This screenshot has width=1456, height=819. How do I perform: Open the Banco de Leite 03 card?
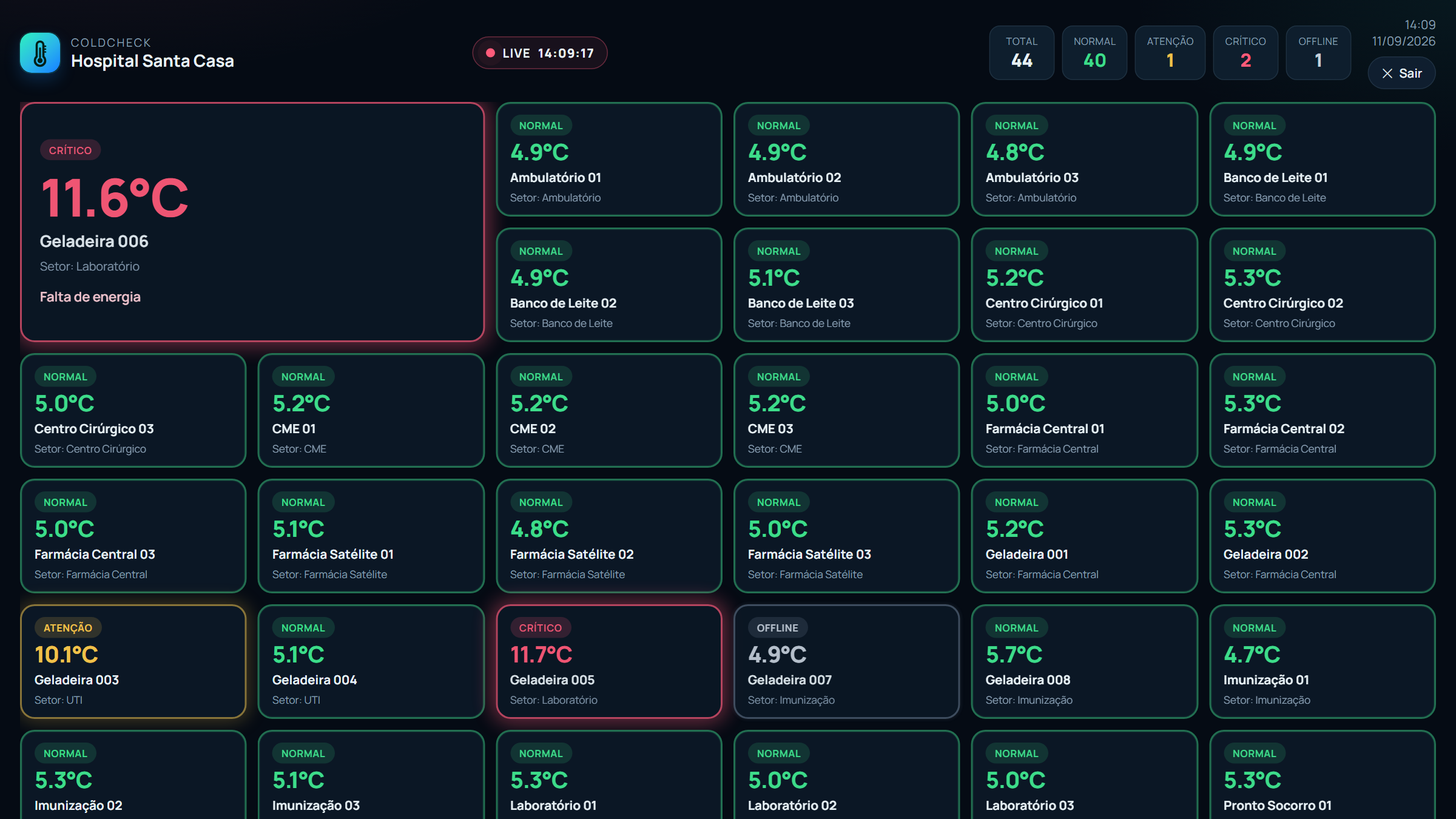click(x=847, y=285)
